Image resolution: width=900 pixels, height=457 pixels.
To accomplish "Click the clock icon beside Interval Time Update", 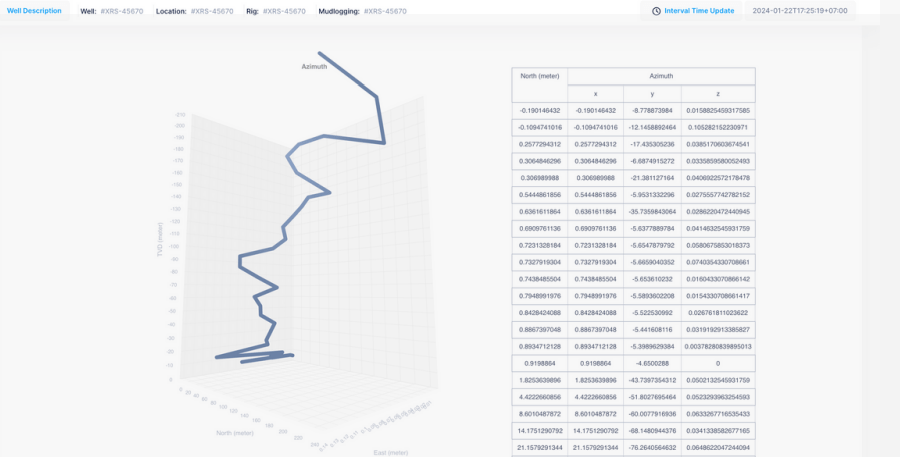I will [x=656, y=11].
